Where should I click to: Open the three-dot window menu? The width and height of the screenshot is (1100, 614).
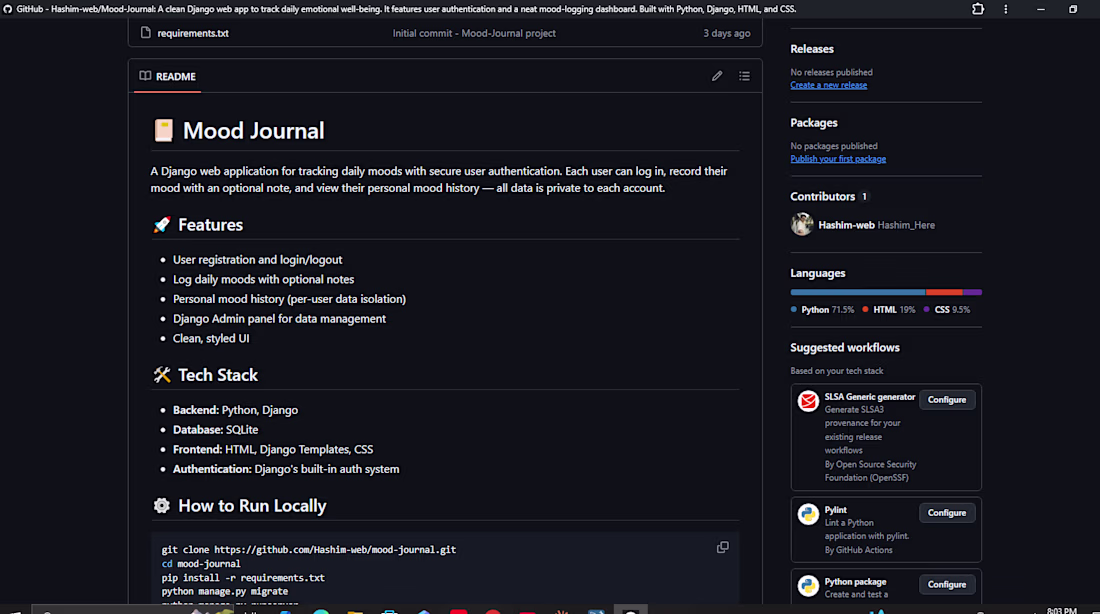pyautogui.click(x=1005, y=9)
